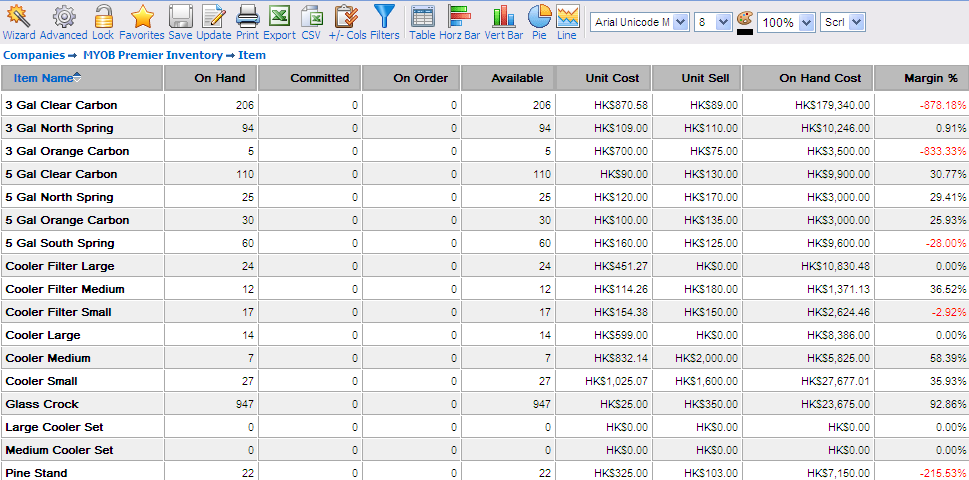Select Medium Cooler Set item
The width and height of the screenshot is (969, 480).
(59, 450)
